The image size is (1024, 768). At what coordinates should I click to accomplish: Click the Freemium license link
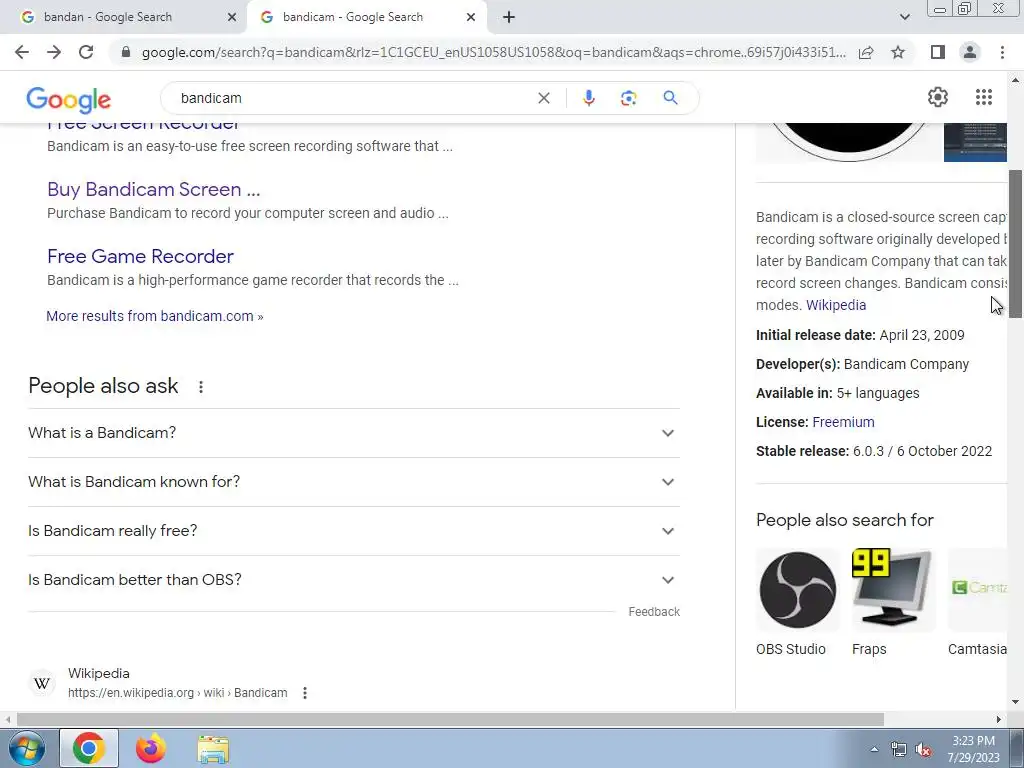pyautogui.click(x=843, y=422)
